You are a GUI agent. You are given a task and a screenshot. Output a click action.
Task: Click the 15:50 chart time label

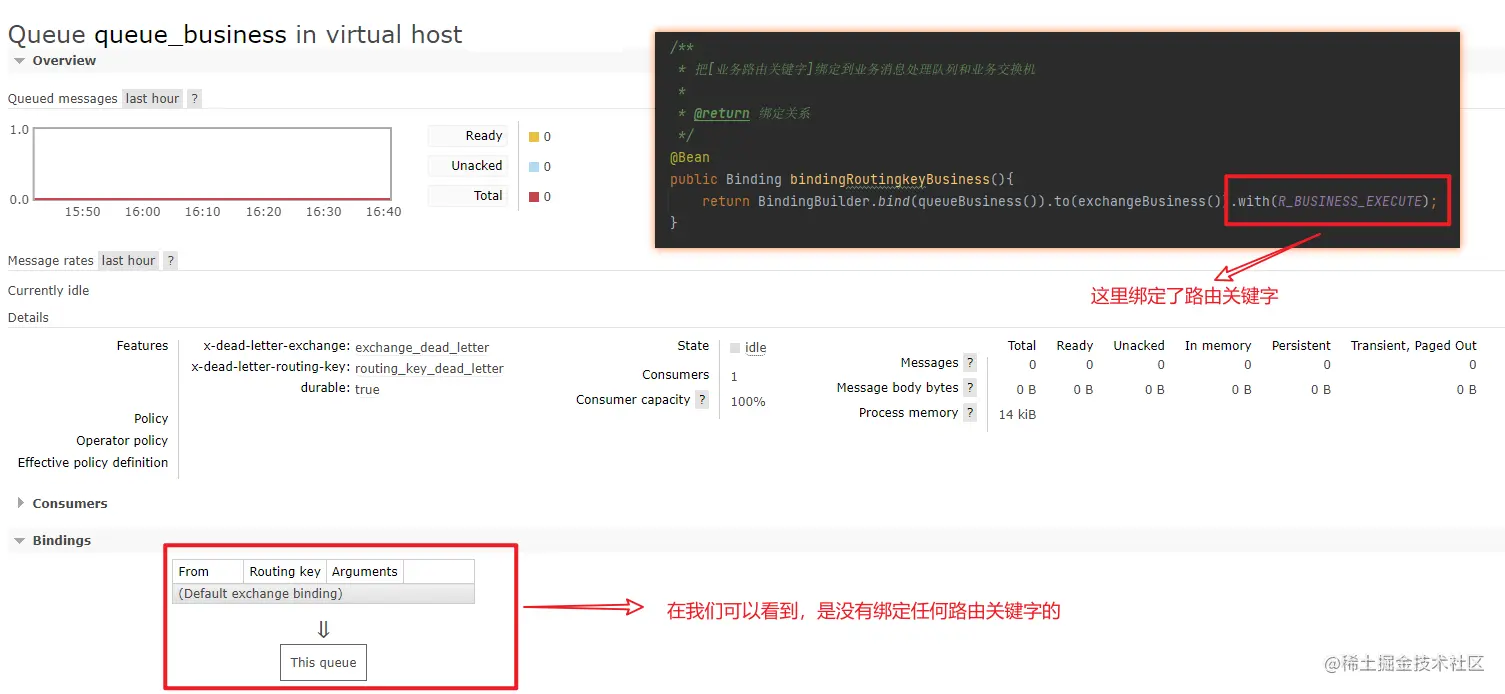point(83,212)
